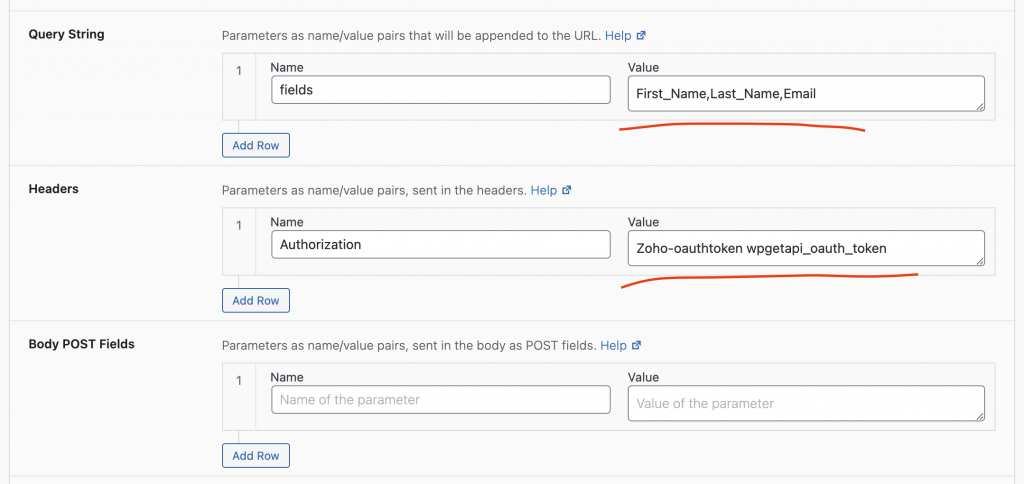The image size is (1024, 484).
Task: Open the Query String Help link
Action: click(x=617, y=35)
